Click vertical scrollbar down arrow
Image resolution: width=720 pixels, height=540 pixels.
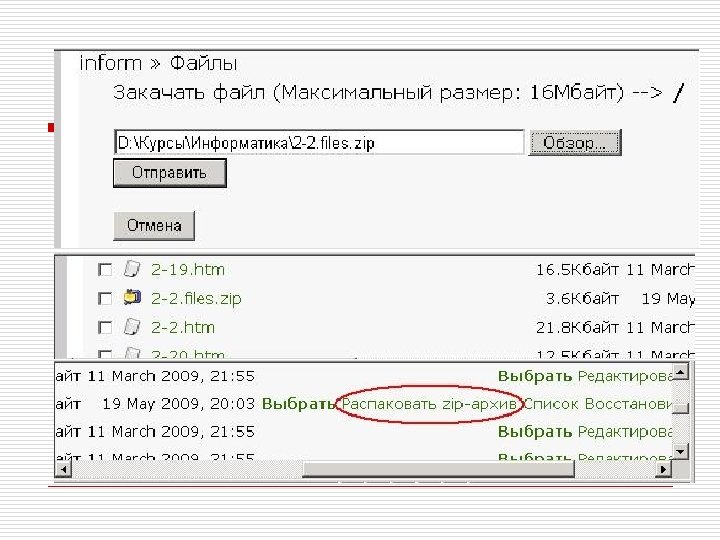pos(681,450)
